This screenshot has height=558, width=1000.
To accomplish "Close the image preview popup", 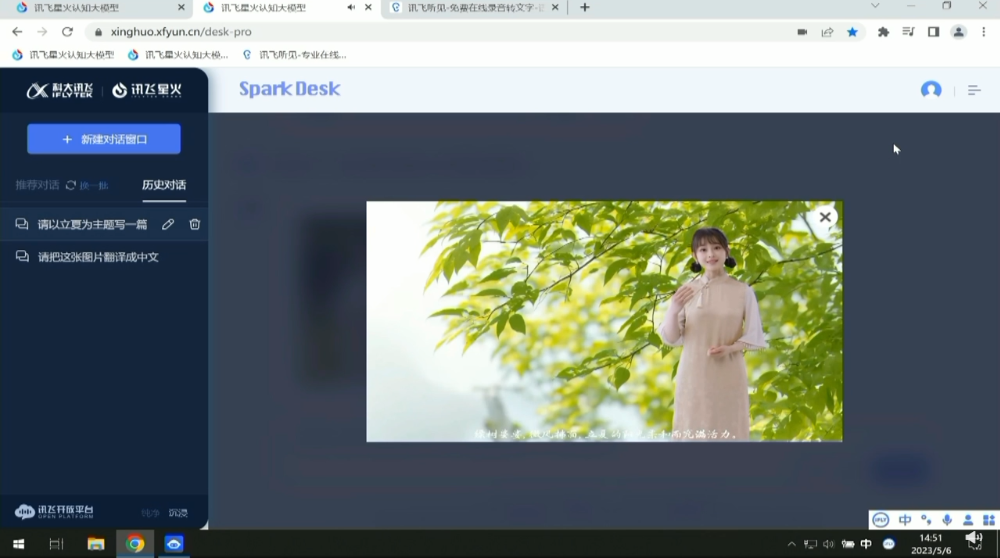I will pyautogui.click(x=825, y=217).
